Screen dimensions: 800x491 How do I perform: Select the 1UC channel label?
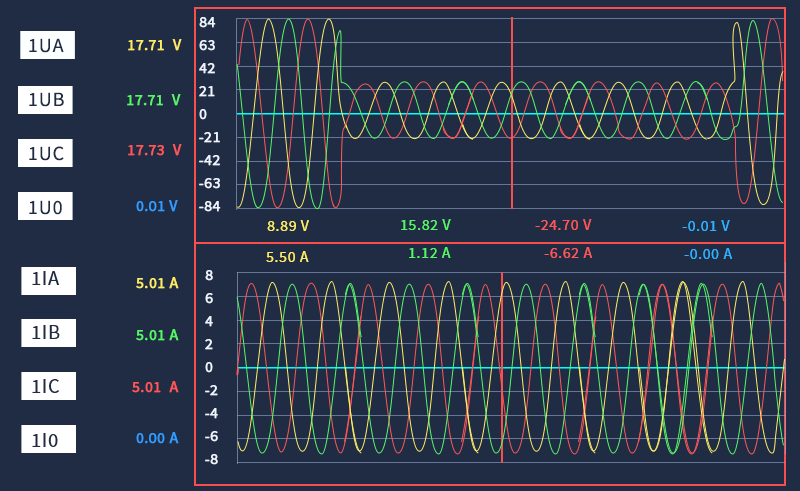45,153
